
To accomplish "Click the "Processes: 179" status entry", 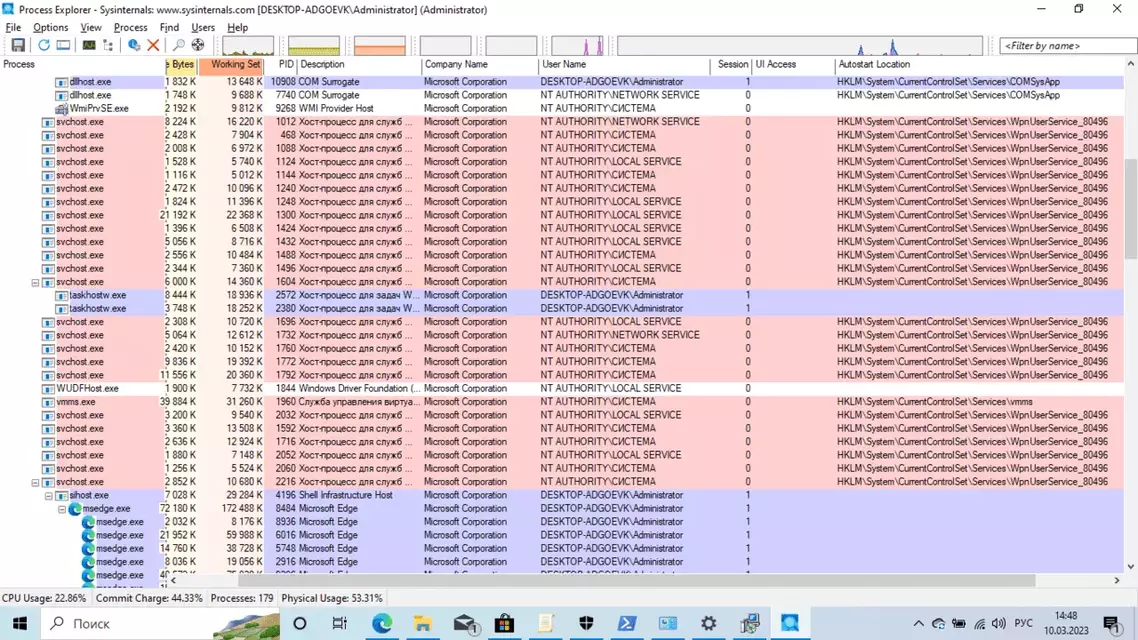I will click(x=242, y=599).
